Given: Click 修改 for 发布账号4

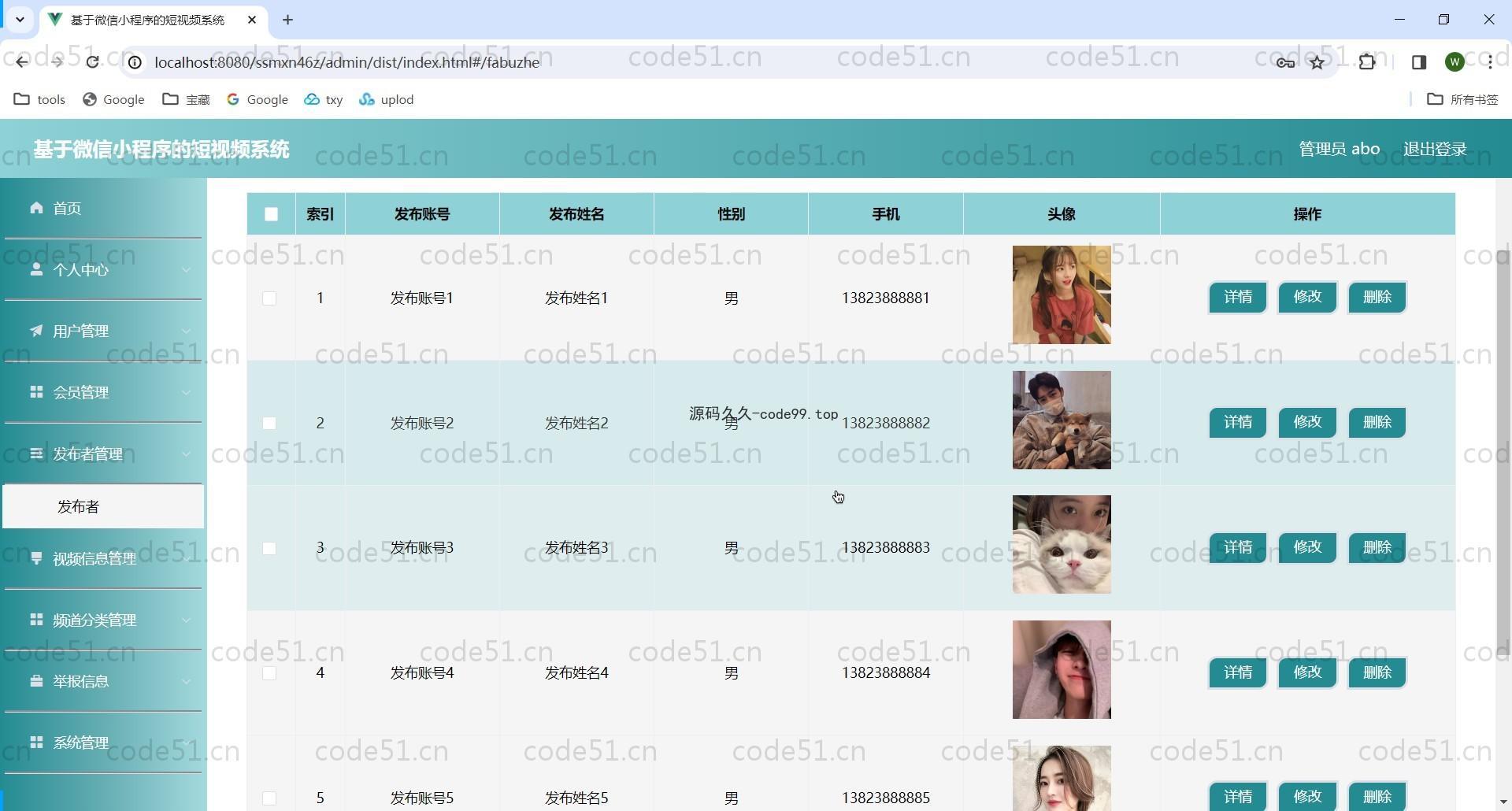Looking at the screenshot, I should (x=1307, y=672).
